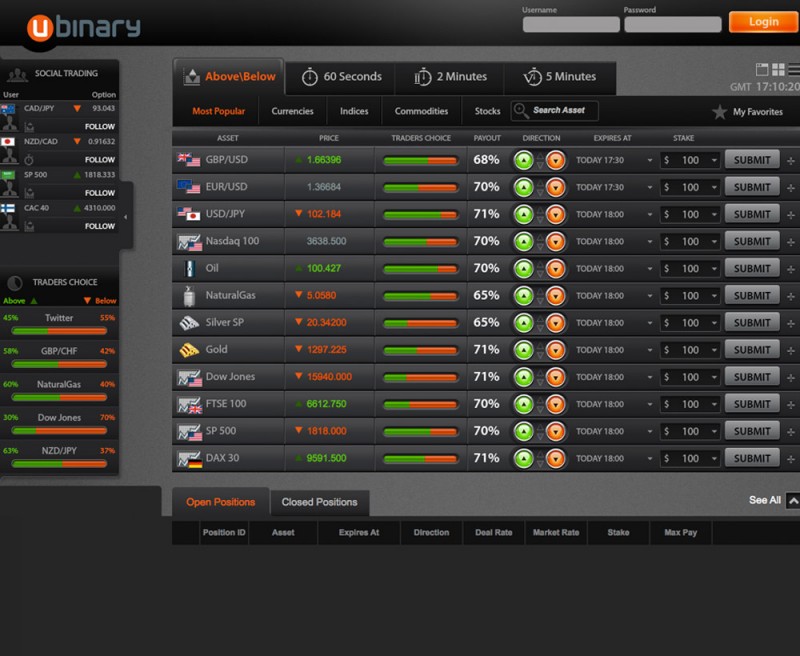Click the Social Trading people icon
Screen dimensions: 800x656
17,75
